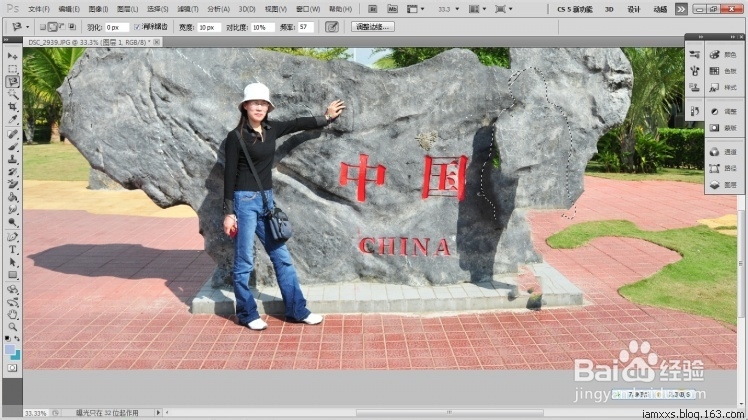Open the Layer (图层) menu
Screen dimensions: 748x420
coord(127,9)
